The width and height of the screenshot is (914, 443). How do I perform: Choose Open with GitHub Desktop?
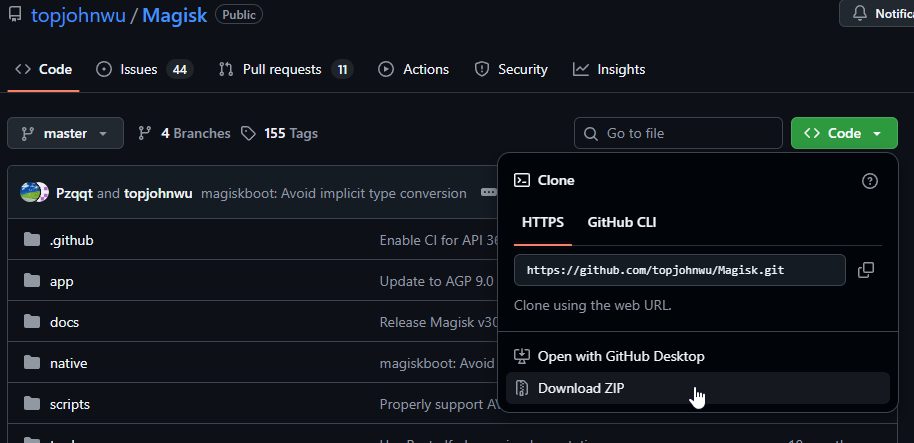698,356
